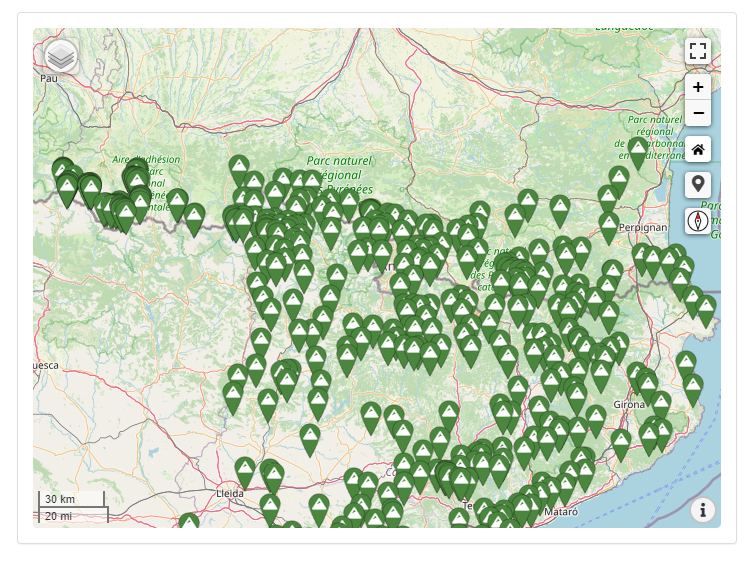Click the Parc naturel régional Pyrénées label
753x561 pixels.
339,174
